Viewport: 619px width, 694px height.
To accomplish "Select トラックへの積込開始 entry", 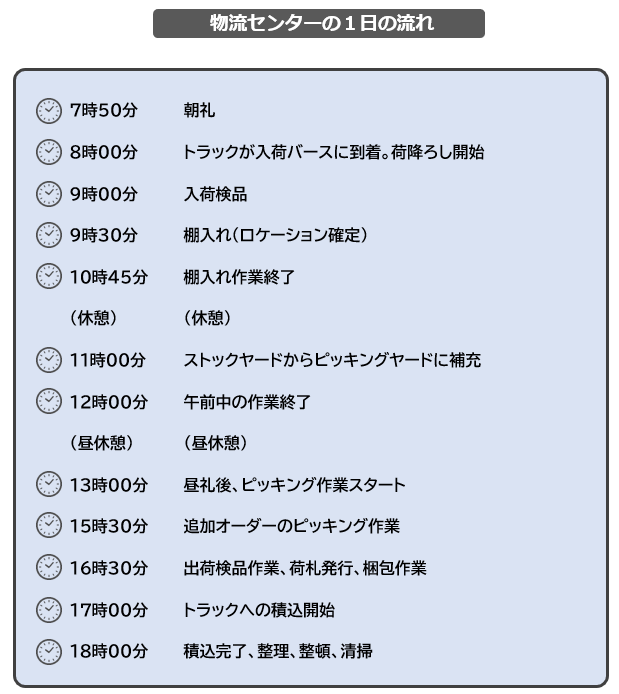I will 258,610.
